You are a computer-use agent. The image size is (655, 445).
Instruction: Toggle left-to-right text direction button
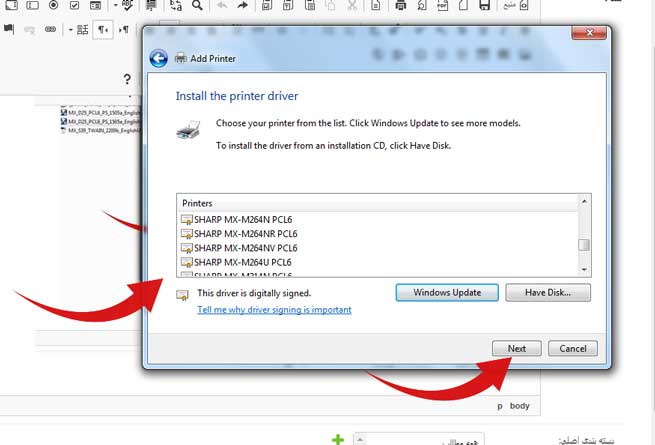tap(124, 30)
